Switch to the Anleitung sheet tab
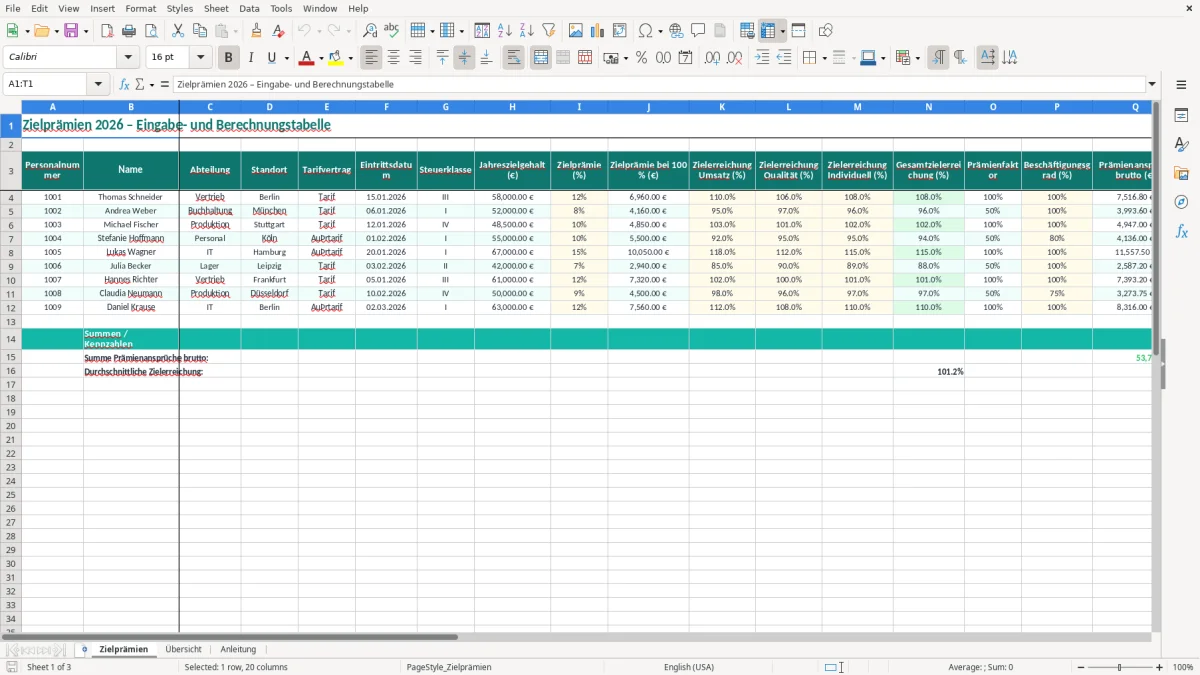The image size is (1200, 675). click(238, 649)
